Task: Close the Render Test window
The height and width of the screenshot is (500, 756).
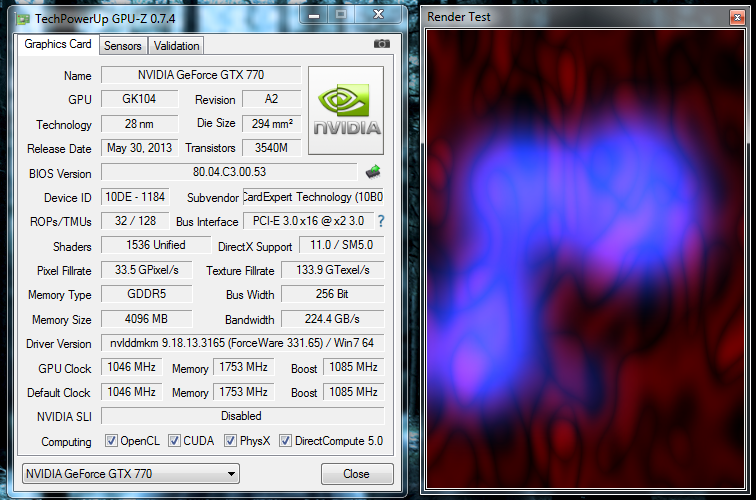Action: pyautogui.click(x=737, y=18)
